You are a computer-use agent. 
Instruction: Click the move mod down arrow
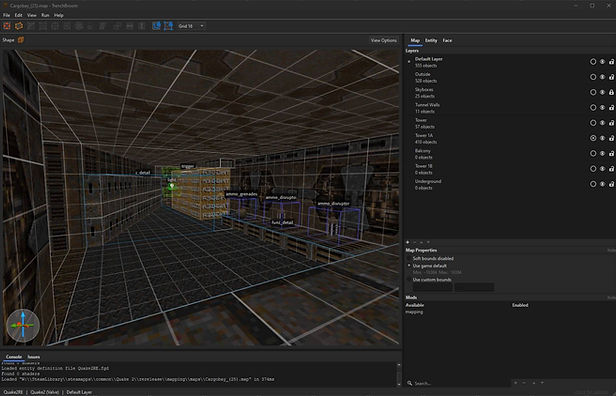[x=543, y=383]
